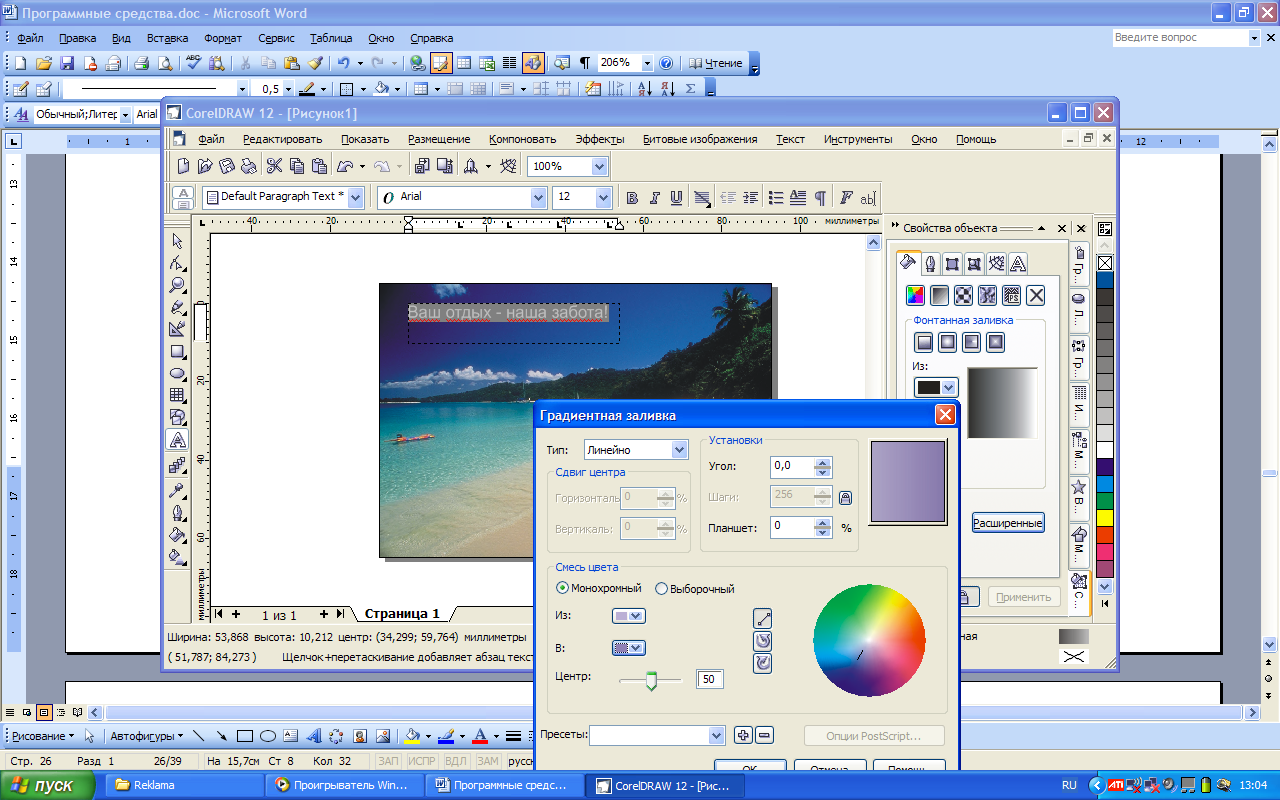Click the Save icon in Word toolbar
Viewport: 1280px width, 800px height.
[67, 63]
